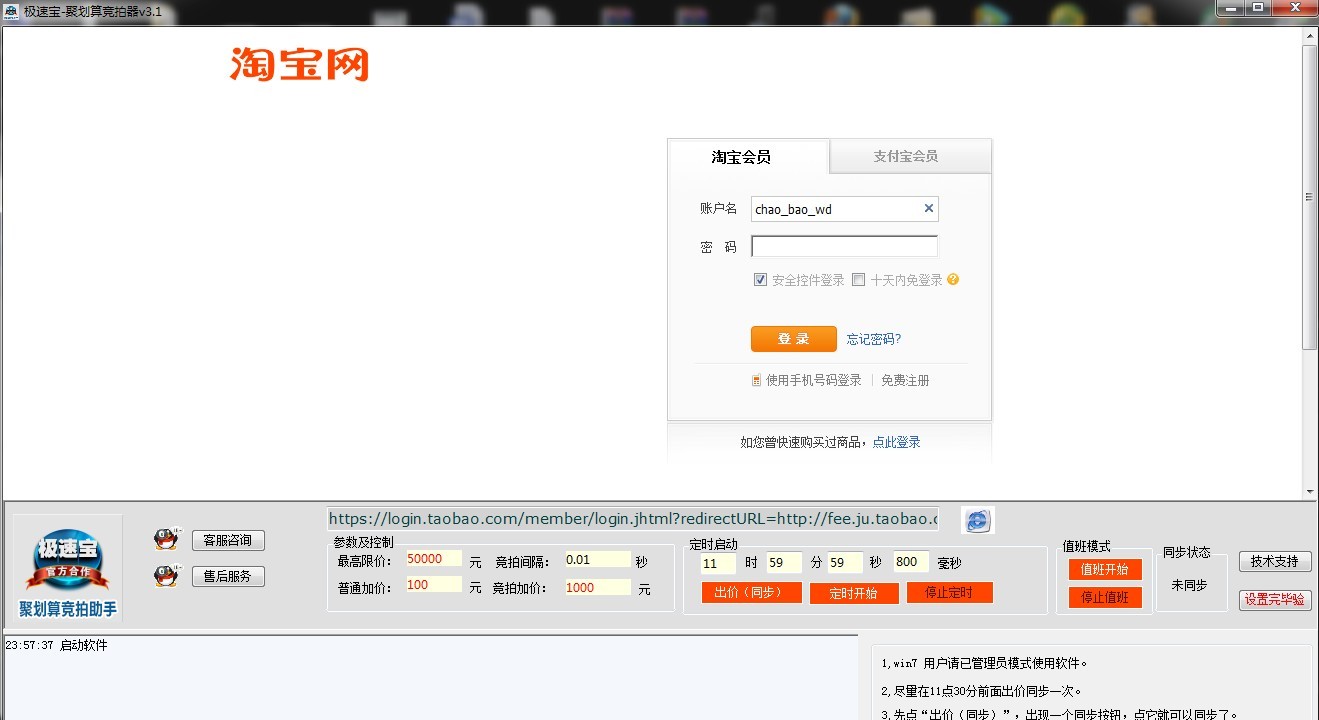Click the 客服咨询 button
Image resolution: width=1319 pixels, height=720 pixels.
(x=228, y=540)
